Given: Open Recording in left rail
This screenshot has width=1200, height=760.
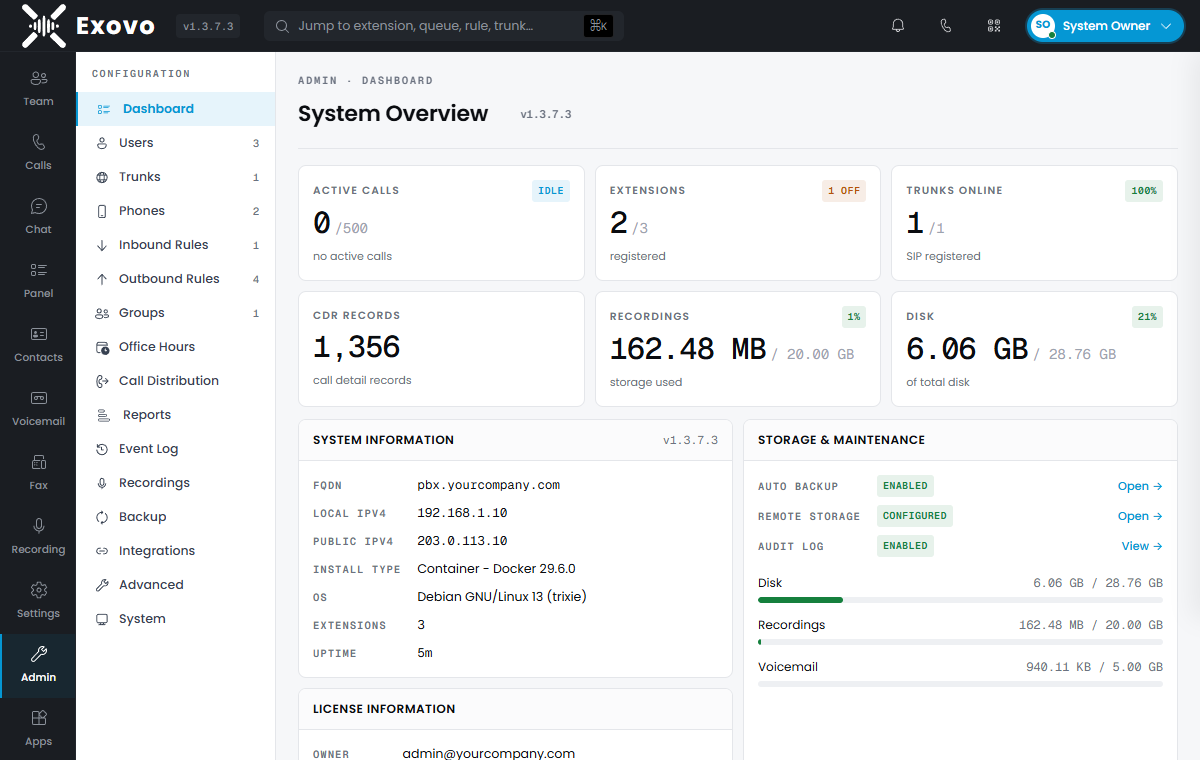Looking at the screenshot, I should point(38,536).
